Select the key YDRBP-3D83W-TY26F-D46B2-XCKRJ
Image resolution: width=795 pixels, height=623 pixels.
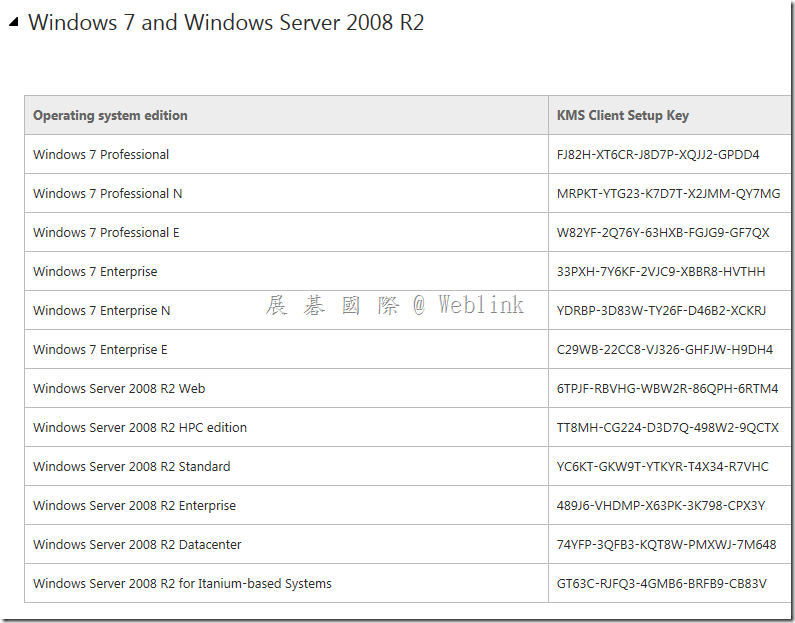661,311
